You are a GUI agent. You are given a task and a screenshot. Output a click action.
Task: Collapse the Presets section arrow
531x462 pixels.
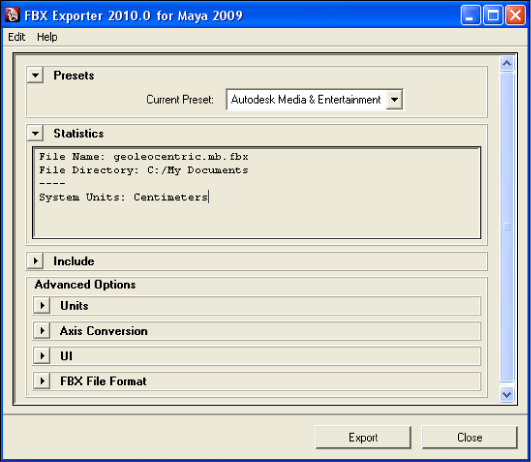pos(36,75)
